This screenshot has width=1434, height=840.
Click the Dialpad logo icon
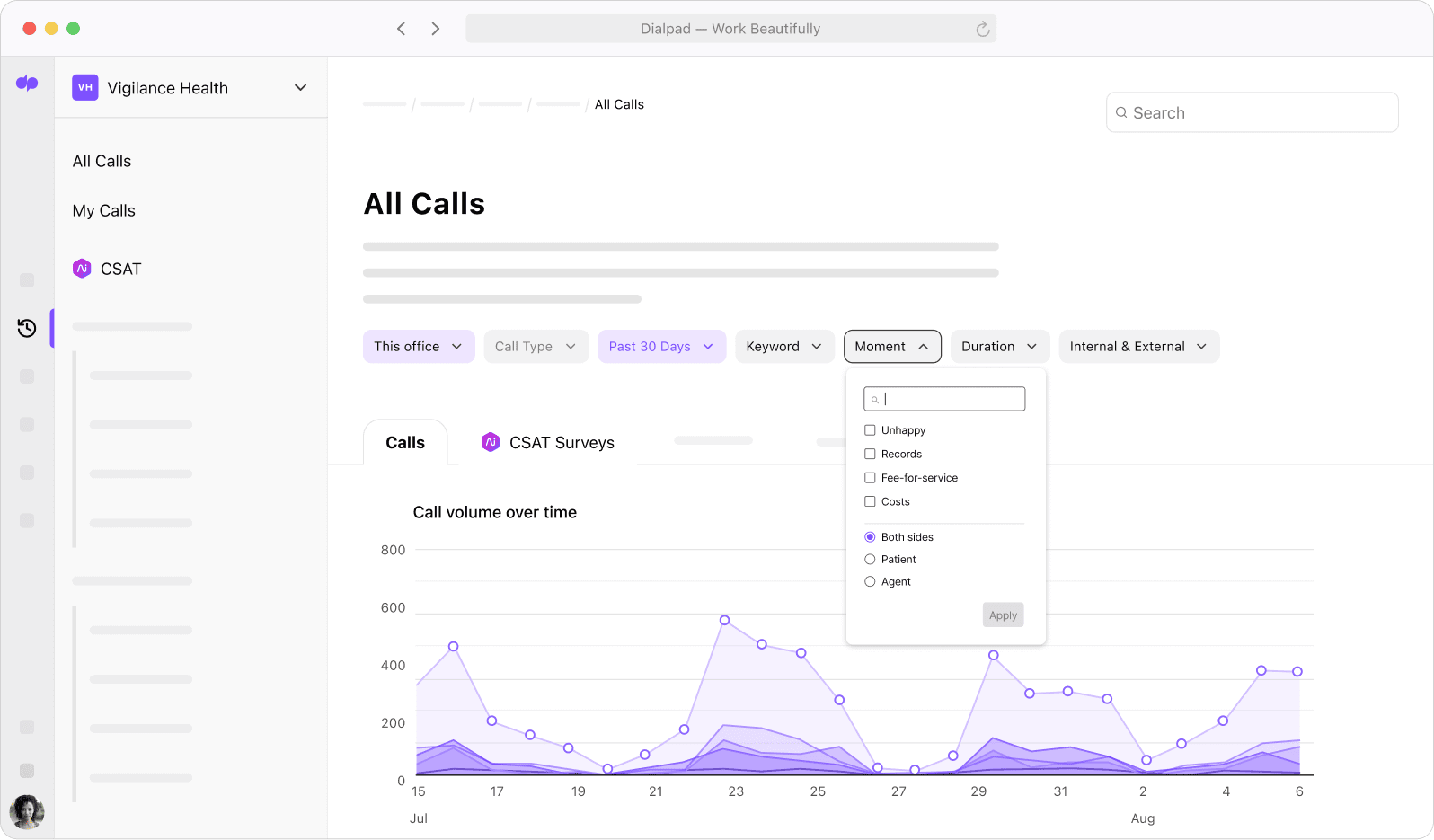click(27, 84)
